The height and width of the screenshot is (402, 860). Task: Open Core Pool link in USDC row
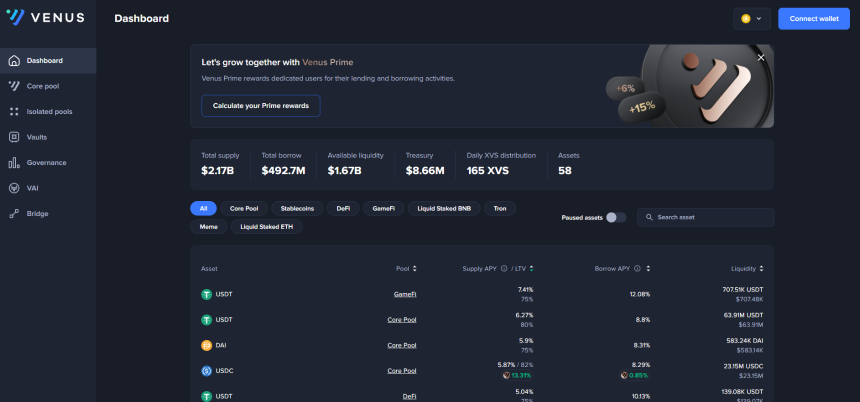(x=402, y=371)
